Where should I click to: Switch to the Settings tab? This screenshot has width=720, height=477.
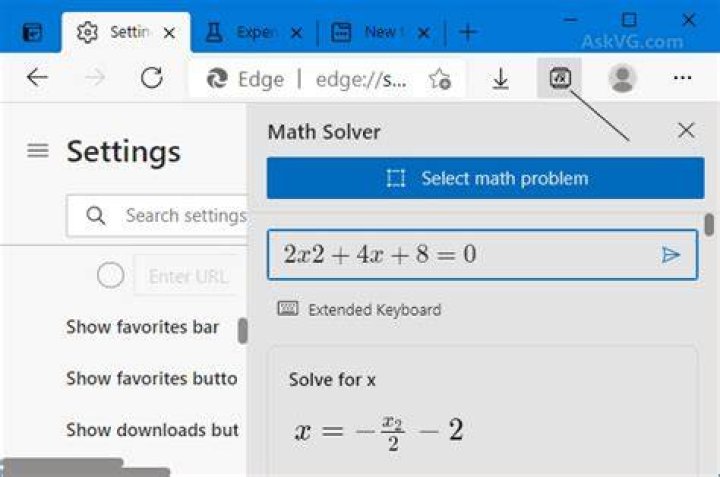coord(126,32)
